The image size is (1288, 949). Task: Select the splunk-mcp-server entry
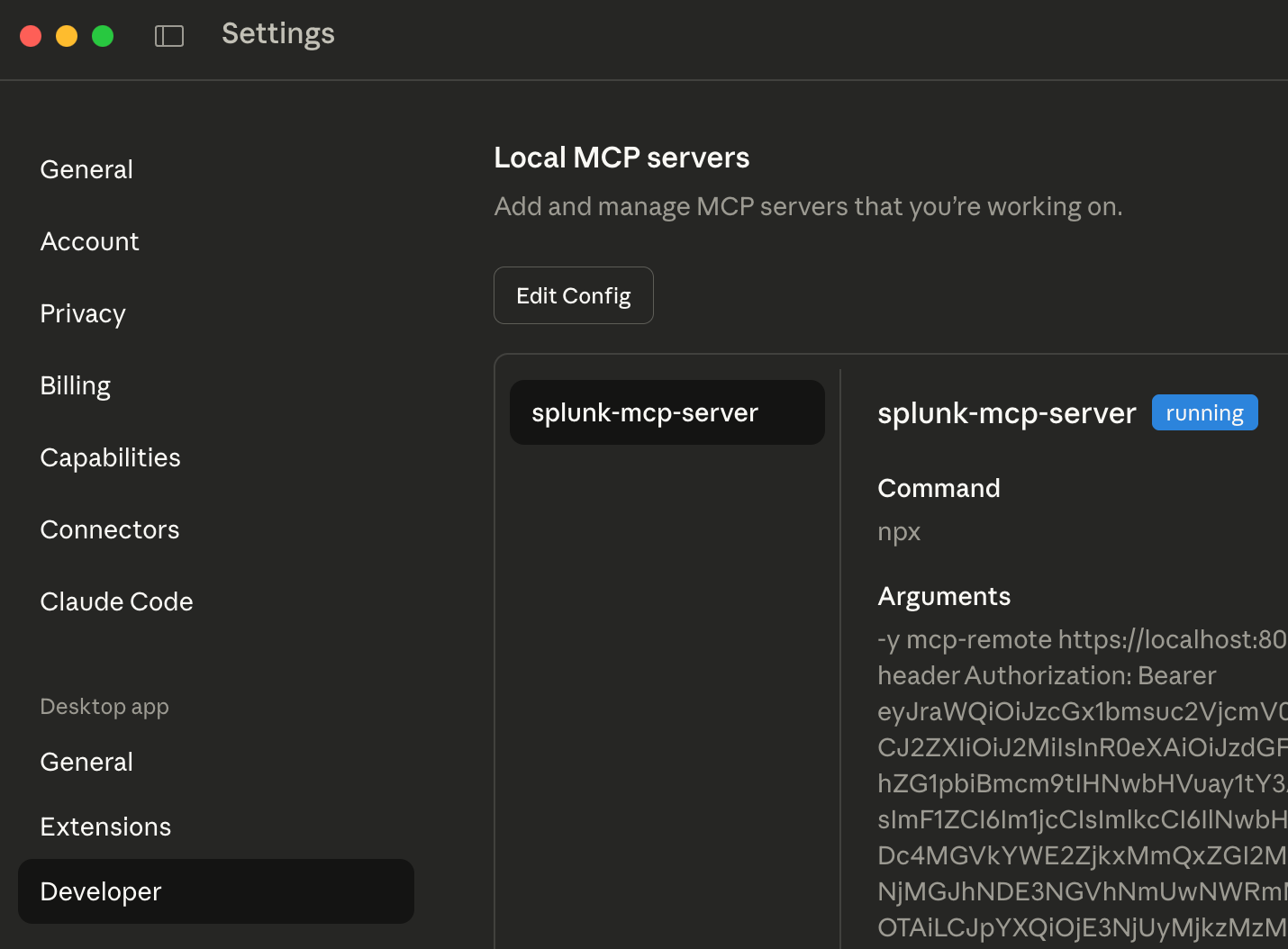[x=667, y=411]
